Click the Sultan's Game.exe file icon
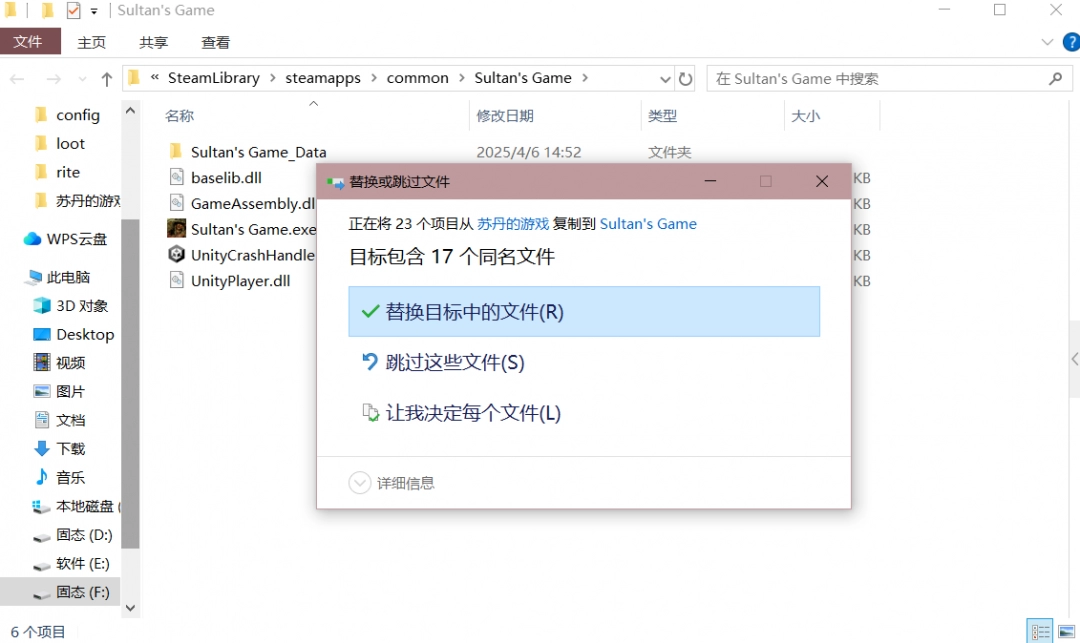The image size is (1080, 643). [x=176, y=229]
